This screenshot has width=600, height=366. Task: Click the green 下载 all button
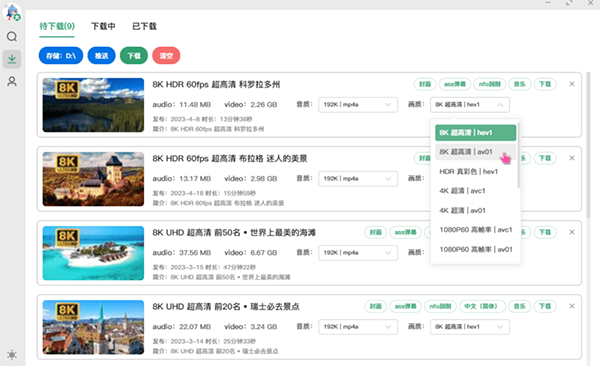click(x=134, y=56)
